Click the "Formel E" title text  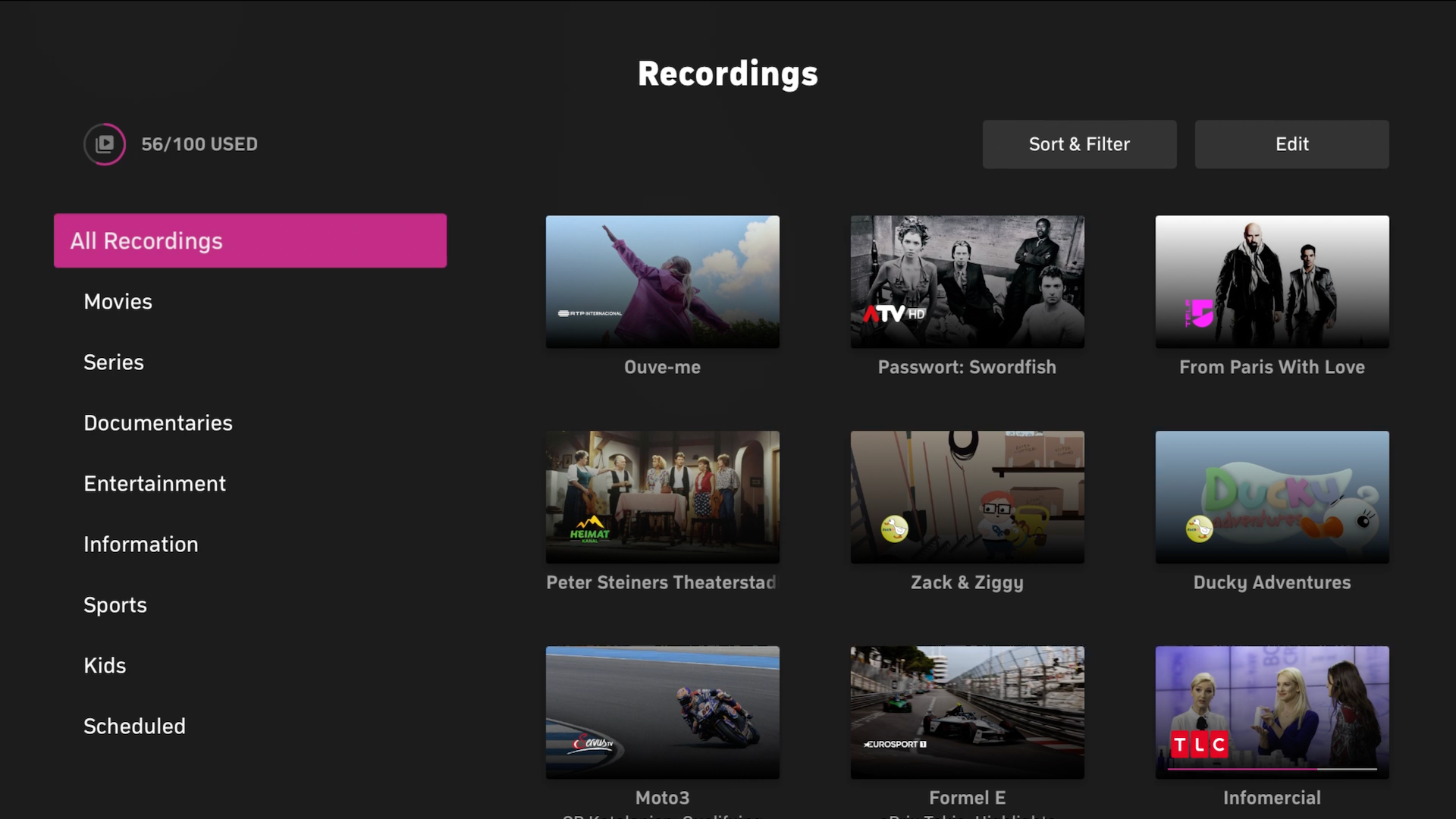(968, 798)
